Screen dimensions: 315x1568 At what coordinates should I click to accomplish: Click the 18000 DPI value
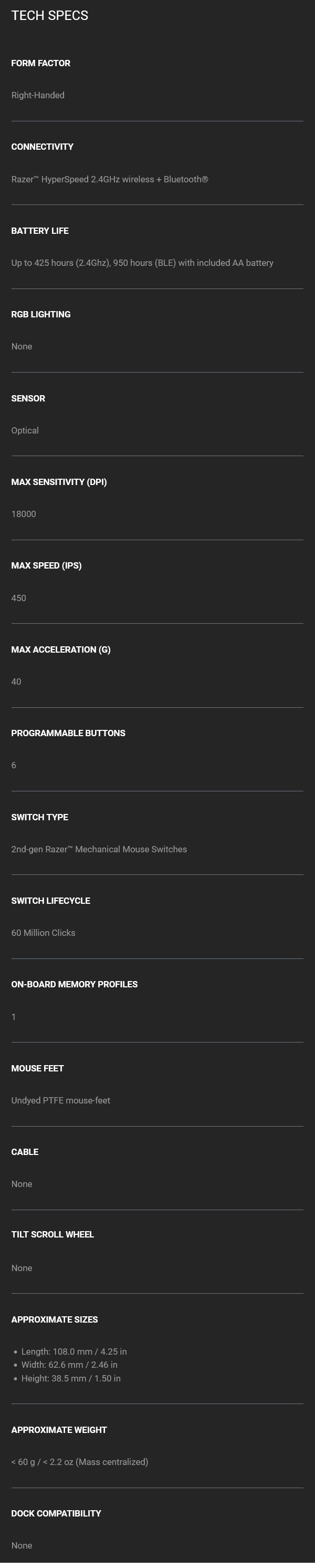coord(24,514)
